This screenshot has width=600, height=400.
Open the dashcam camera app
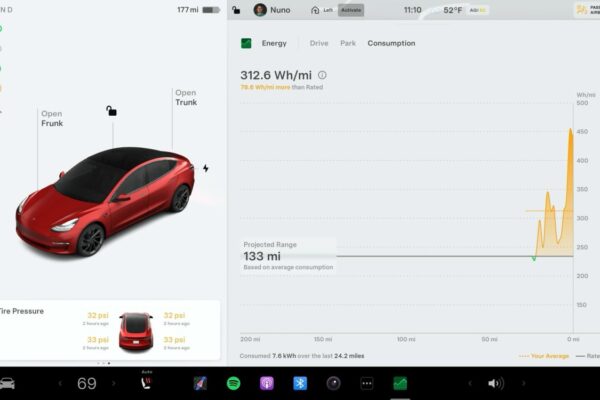333,383
